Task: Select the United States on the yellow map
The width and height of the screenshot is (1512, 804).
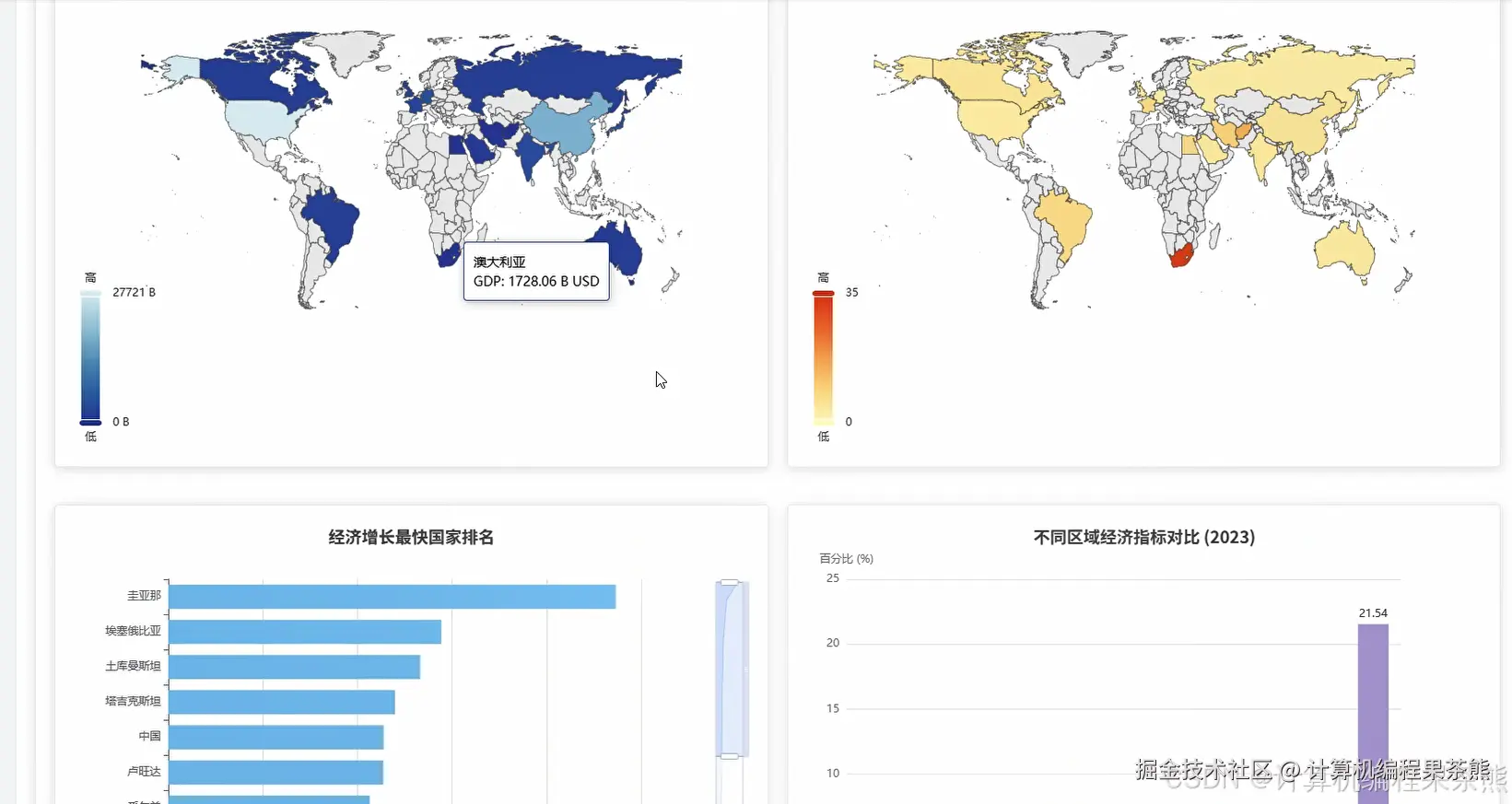Action: pos(993,121)
